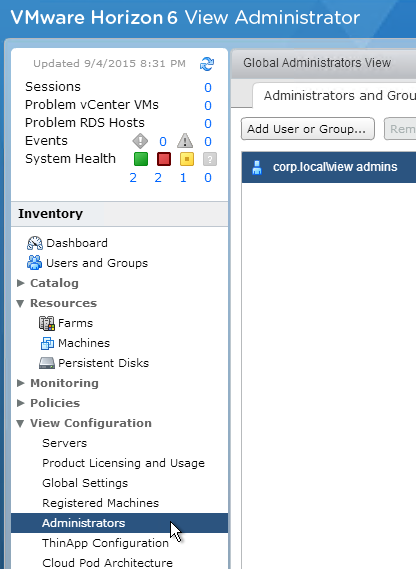Image resolution: width=416 pixels, height=569 pixels.
Task: Click the group icon beside corp.local\view admins
Action: (257, 167)
